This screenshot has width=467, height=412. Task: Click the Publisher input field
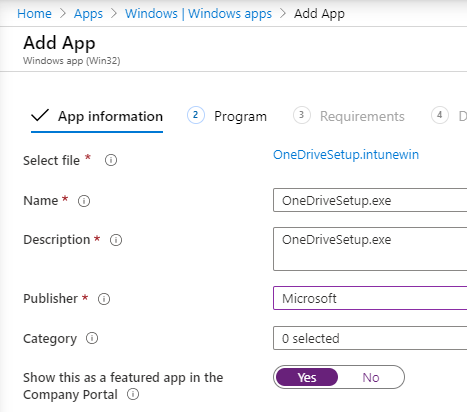370,298
